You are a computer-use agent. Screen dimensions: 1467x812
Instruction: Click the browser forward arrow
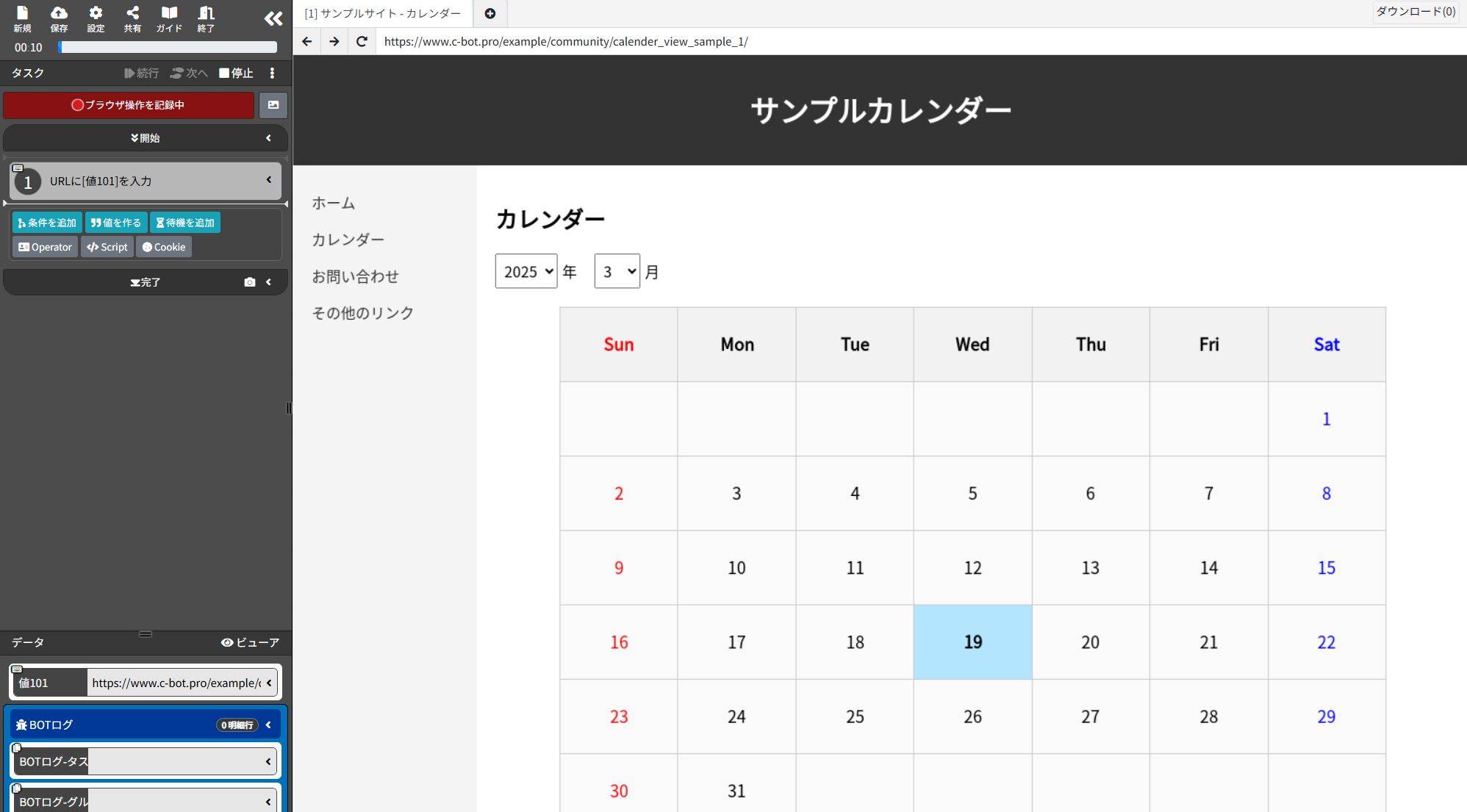334,41
